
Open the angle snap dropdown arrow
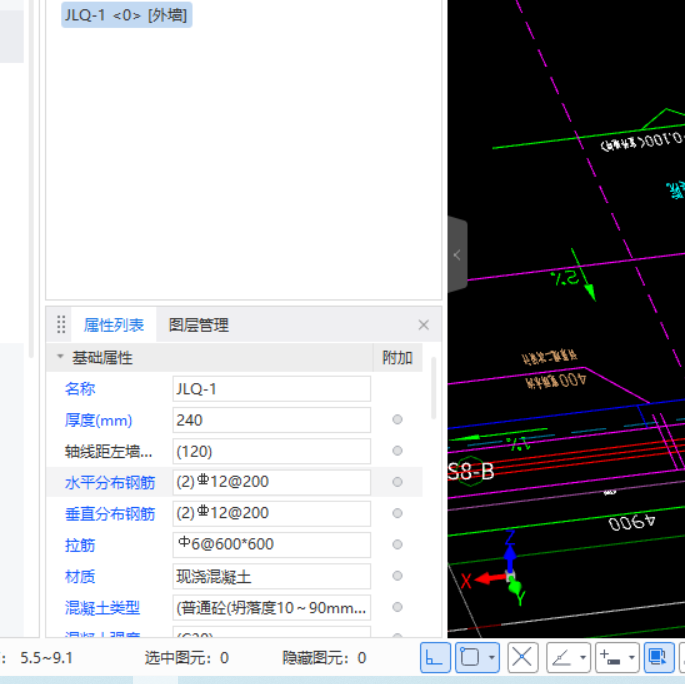point(583,657)
